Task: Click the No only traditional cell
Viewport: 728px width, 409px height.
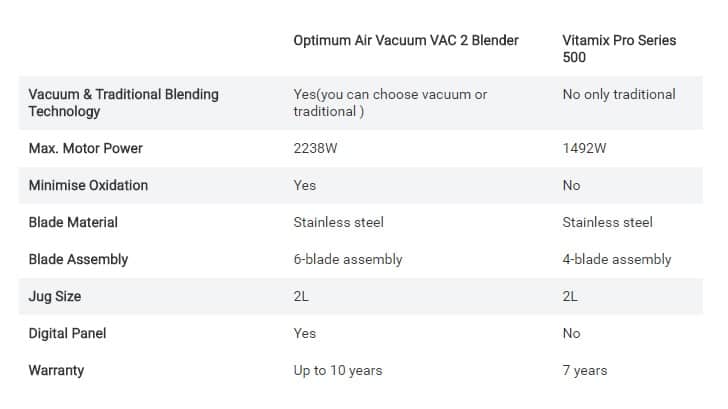Action: click(x=619, y=94)
